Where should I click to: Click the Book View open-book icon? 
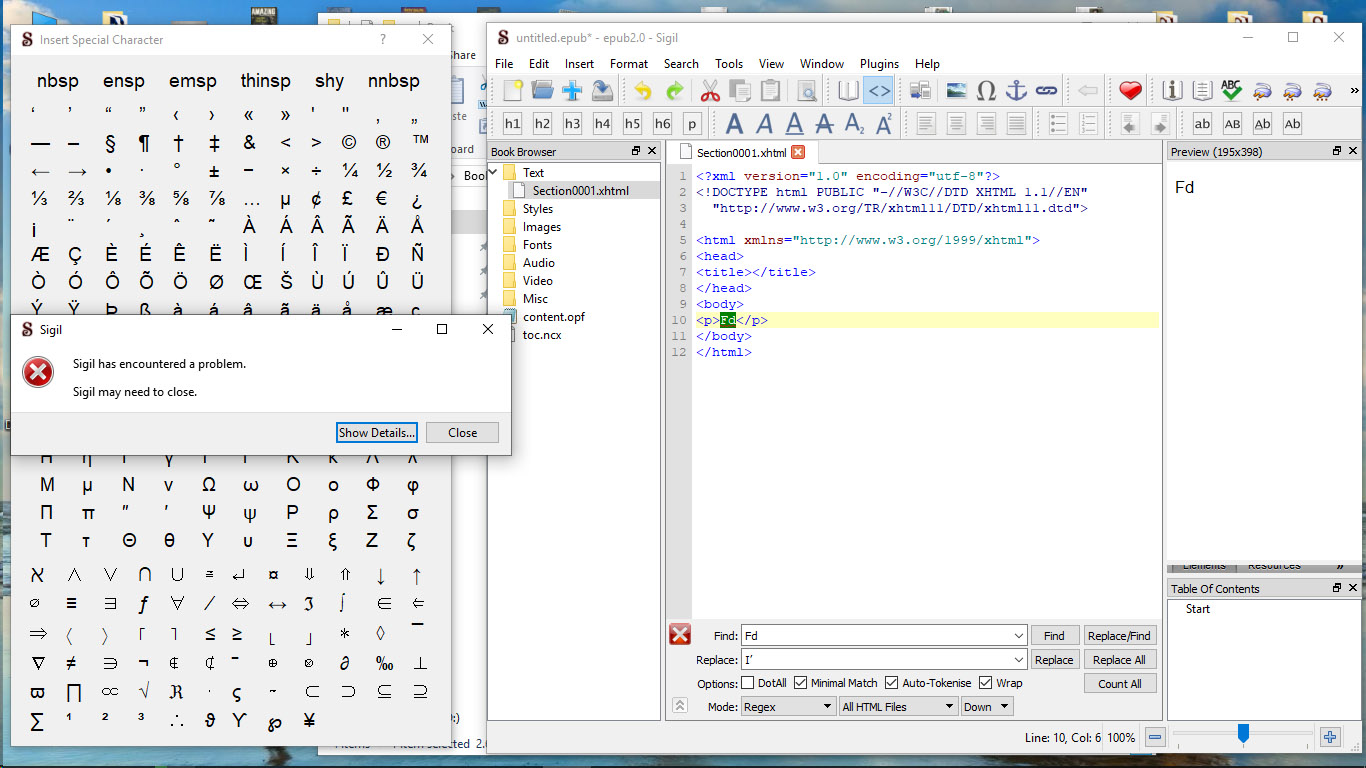(848, 91)
